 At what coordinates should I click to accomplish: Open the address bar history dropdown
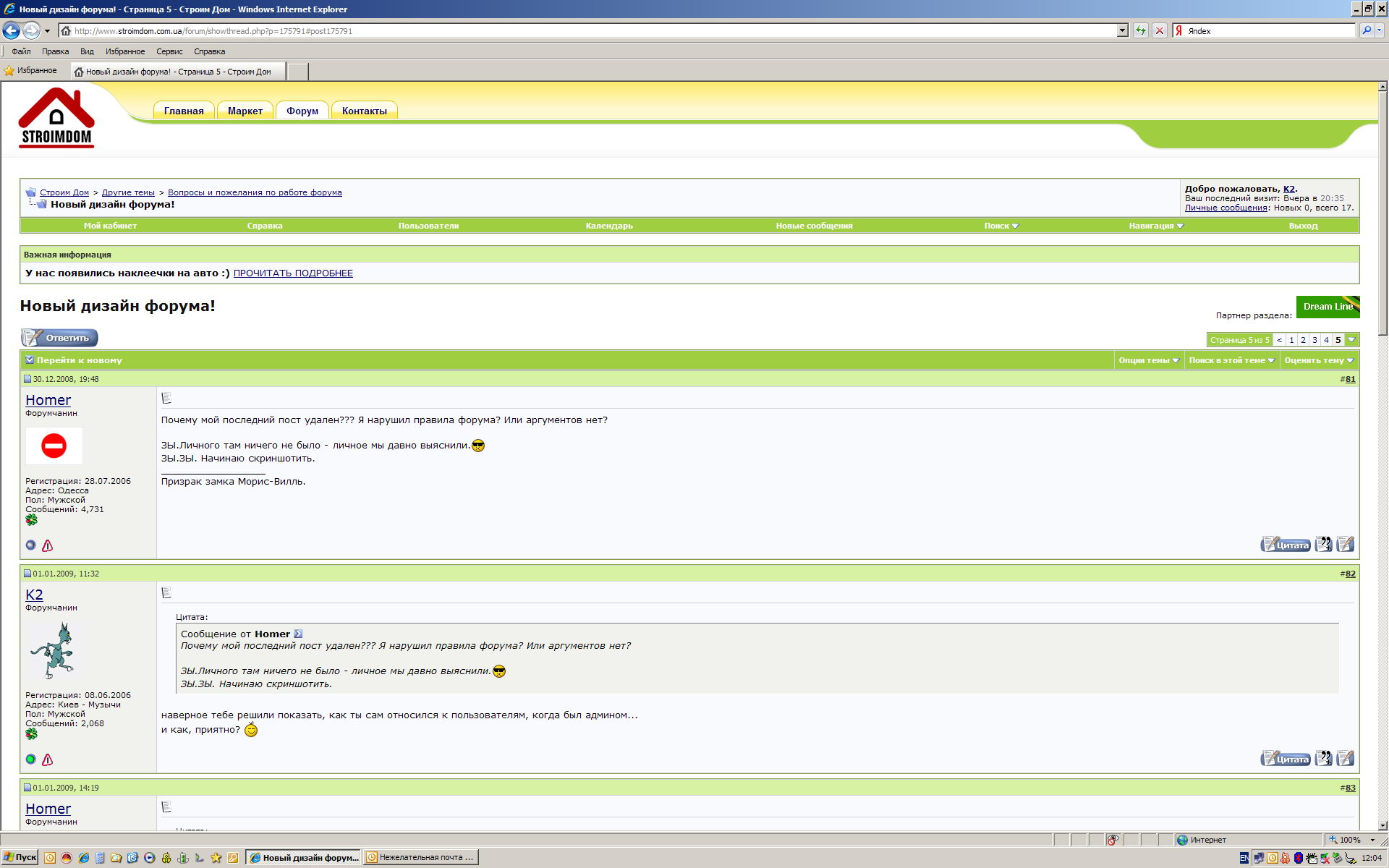pos(1123,30)
